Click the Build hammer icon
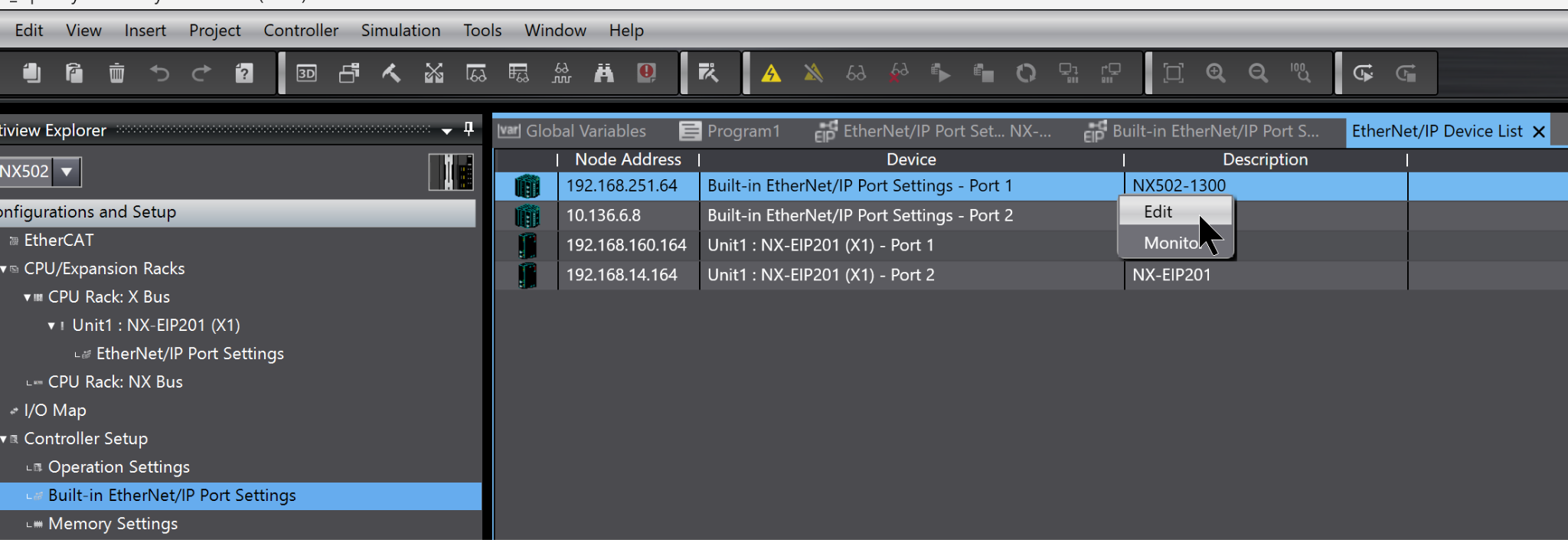1568x540 pixels. [x=391, y=74]
